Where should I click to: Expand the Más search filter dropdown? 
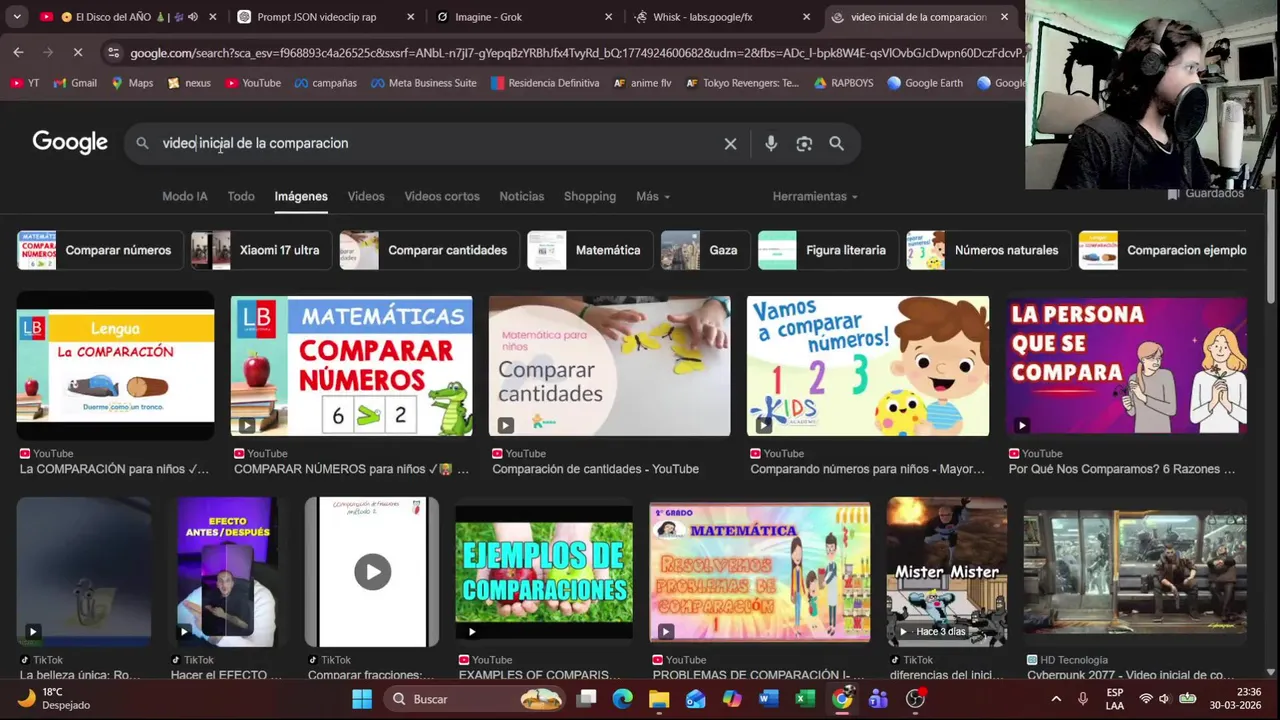coord(653,197)
